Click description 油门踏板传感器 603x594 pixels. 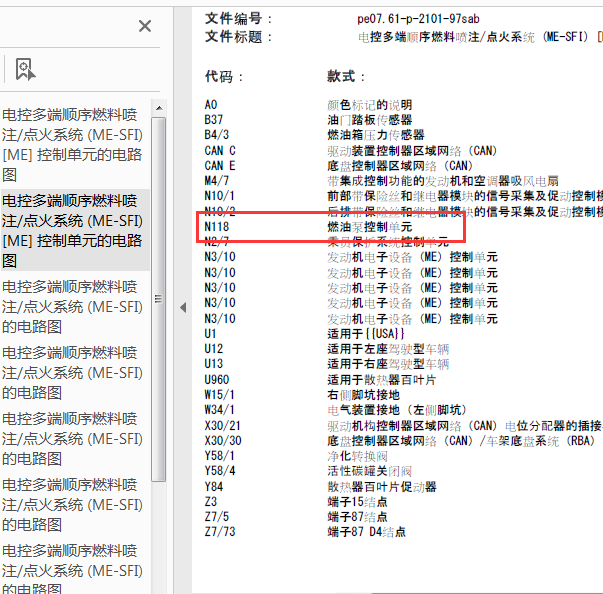[370, 120]
